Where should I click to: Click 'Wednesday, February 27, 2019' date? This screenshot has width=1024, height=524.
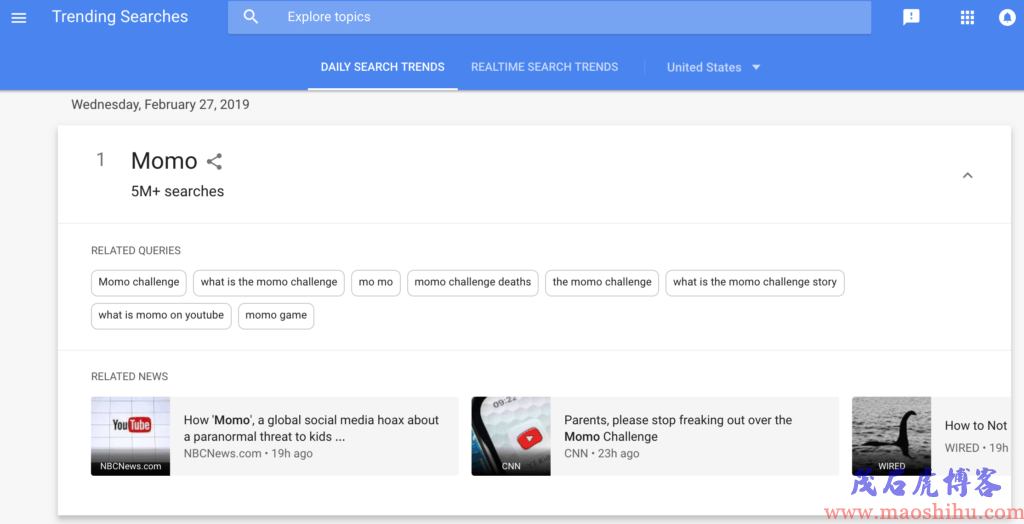coord(160,105)
